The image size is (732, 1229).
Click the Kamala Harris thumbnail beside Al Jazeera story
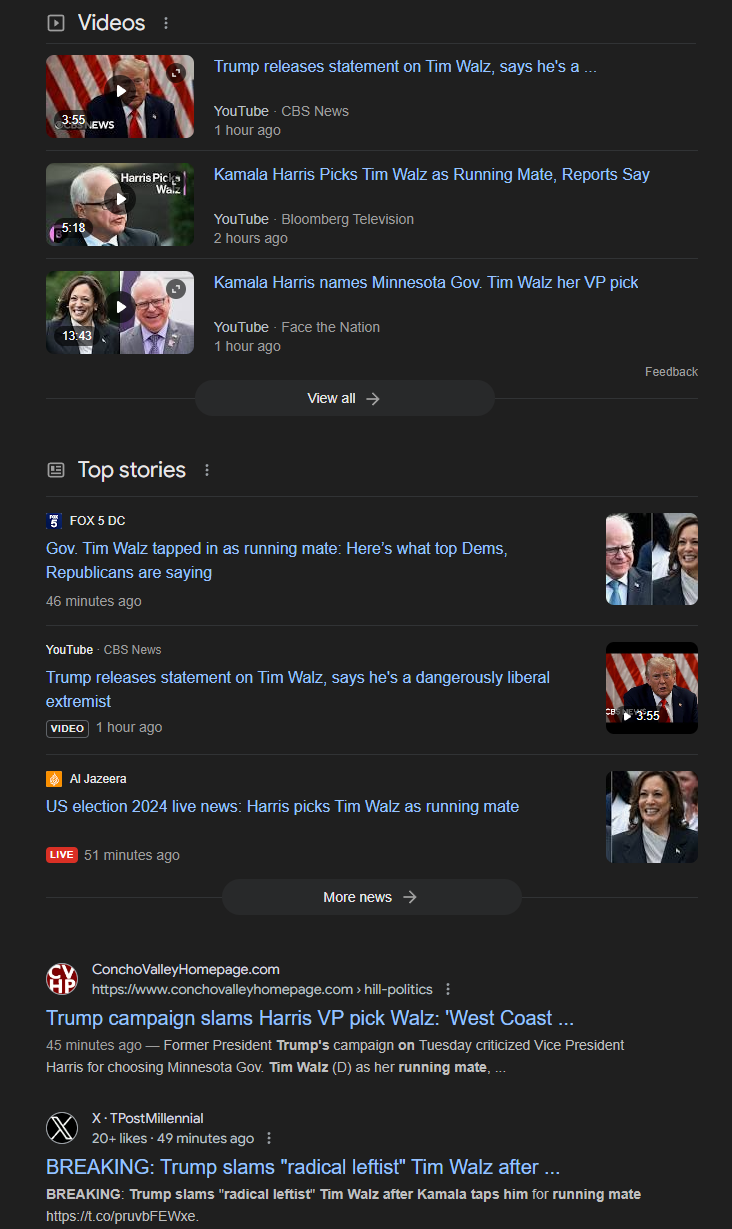(652, 817)
